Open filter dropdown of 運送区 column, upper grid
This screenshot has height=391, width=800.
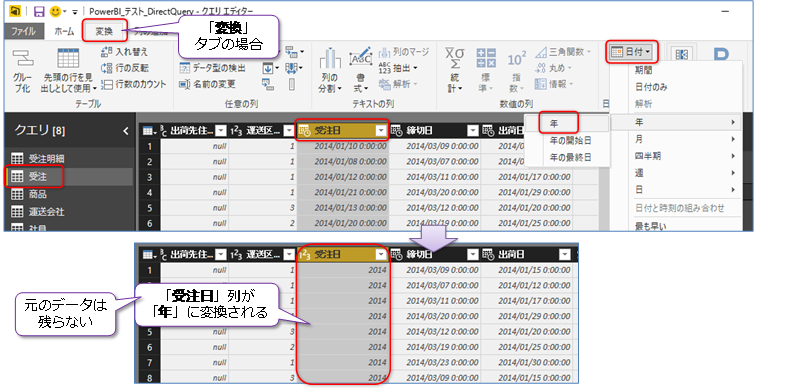pyautogui.click(x=289, y=131)
